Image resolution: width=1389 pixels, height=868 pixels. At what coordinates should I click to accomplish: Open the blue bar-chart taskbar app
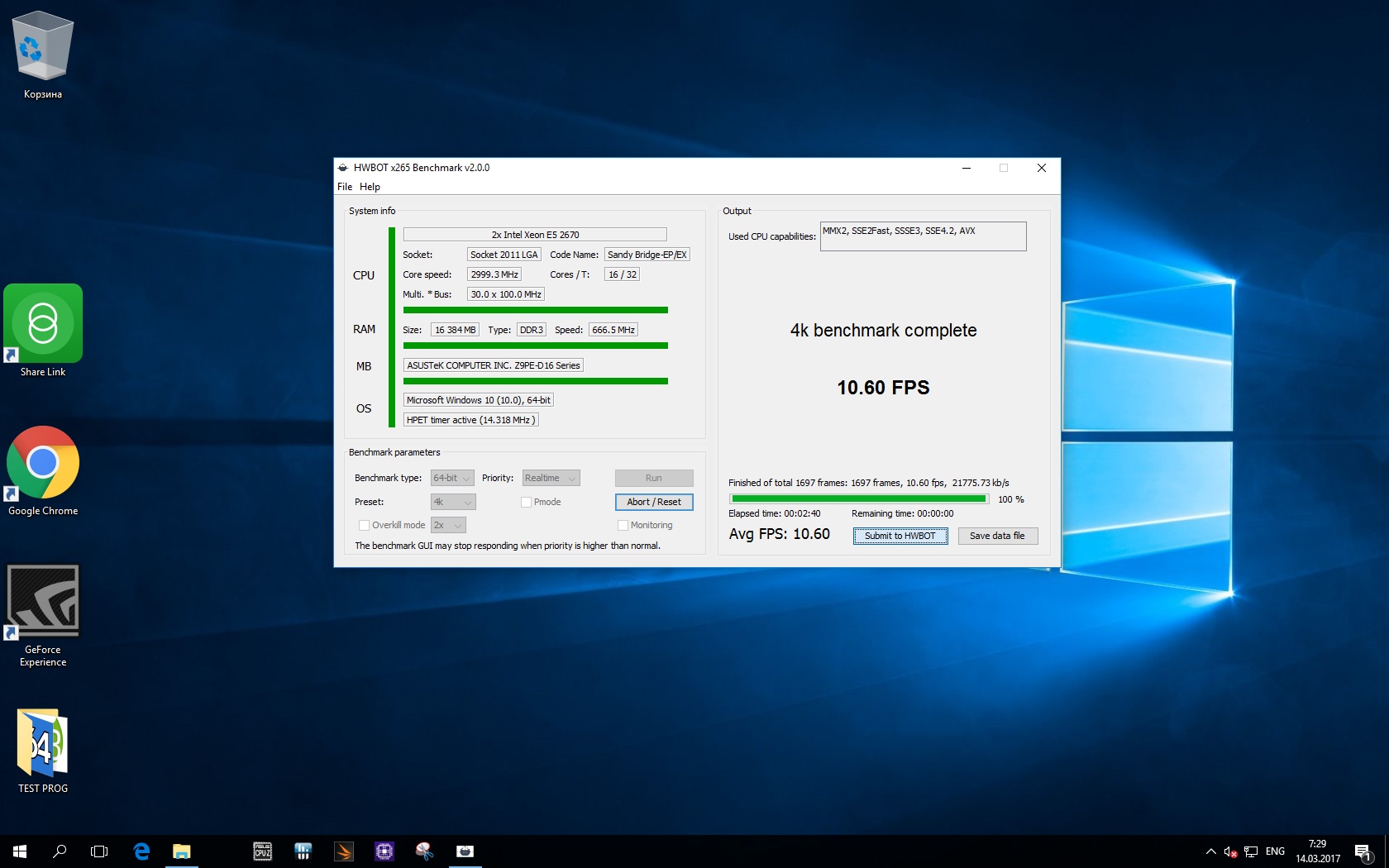303,851
